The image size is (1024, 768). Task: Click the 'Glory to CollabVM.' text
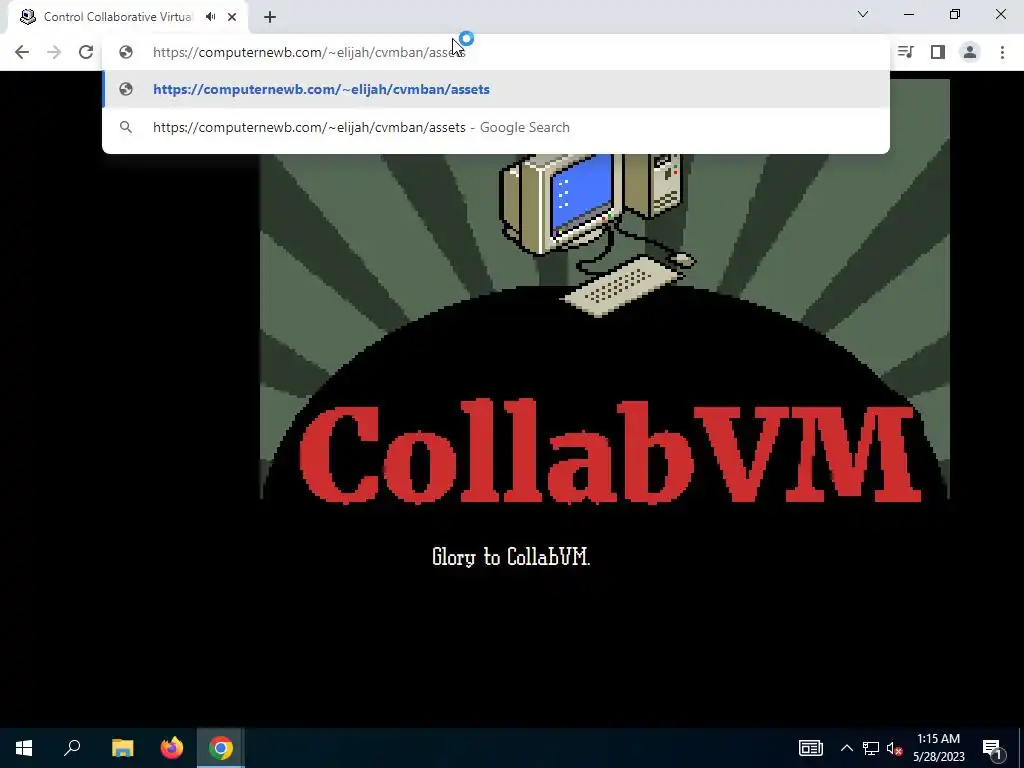click(x=511, y=557)
